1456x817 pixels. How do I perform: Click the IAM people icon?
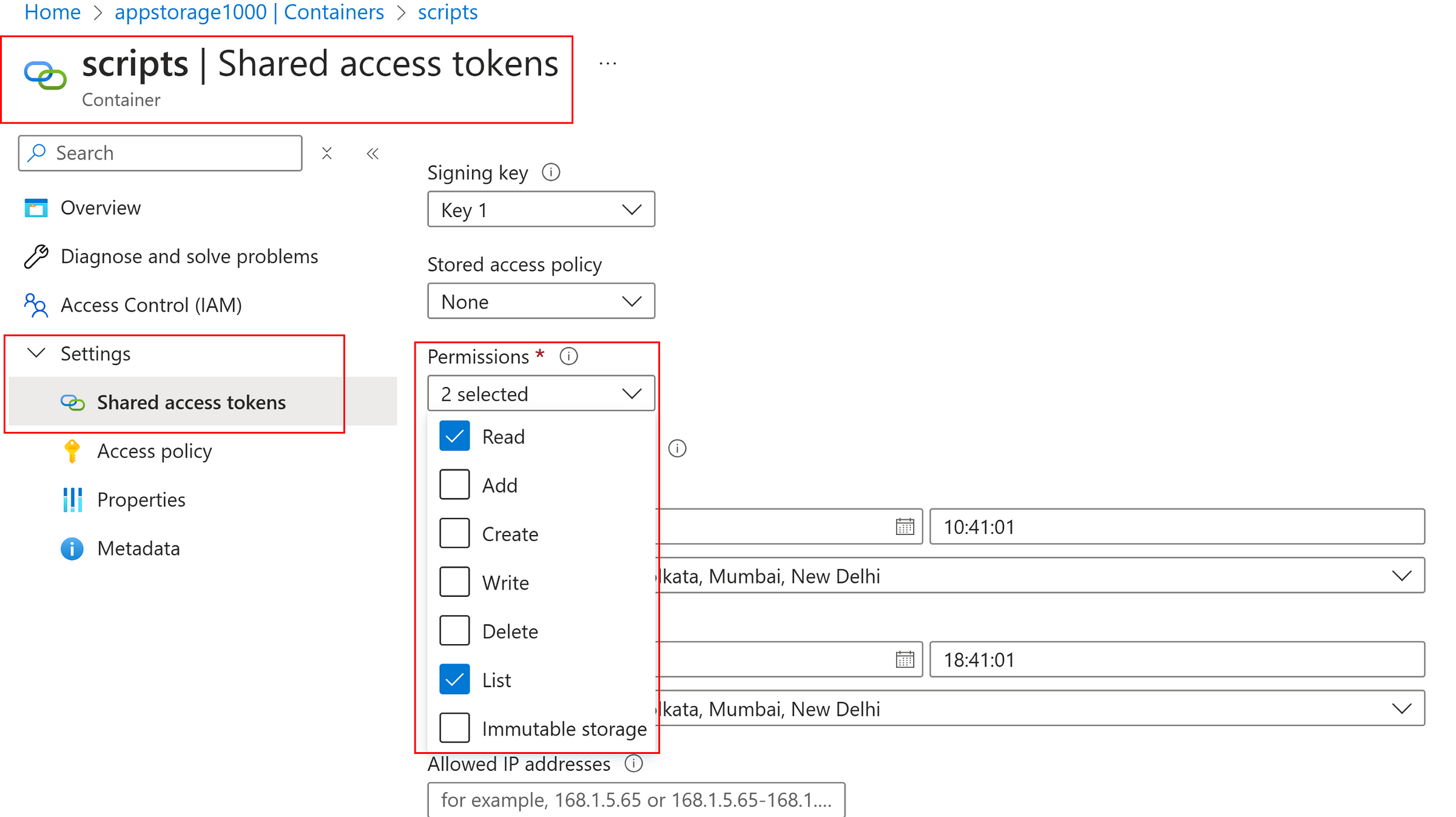click(x=36, y=305)
